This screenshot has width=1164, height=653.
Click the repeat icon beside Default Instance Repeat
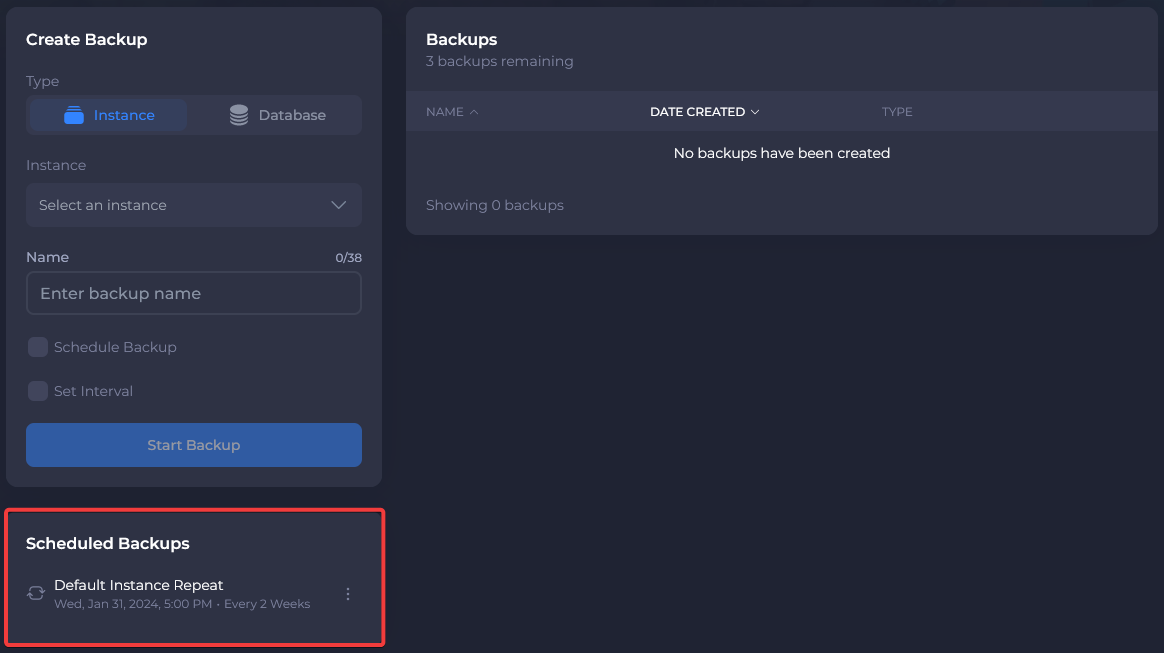click(x=36, y=592)
